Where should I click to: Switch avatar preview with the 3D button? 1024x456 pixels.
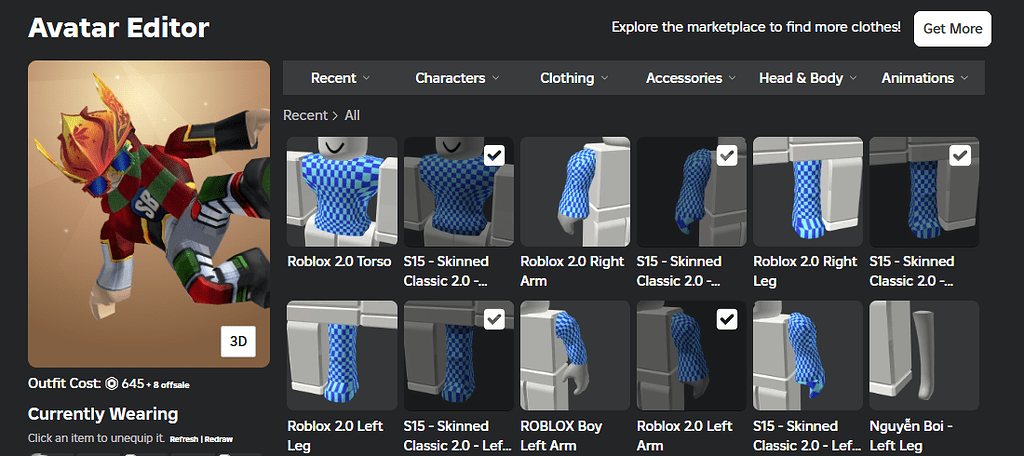click(x=238, y=342)
